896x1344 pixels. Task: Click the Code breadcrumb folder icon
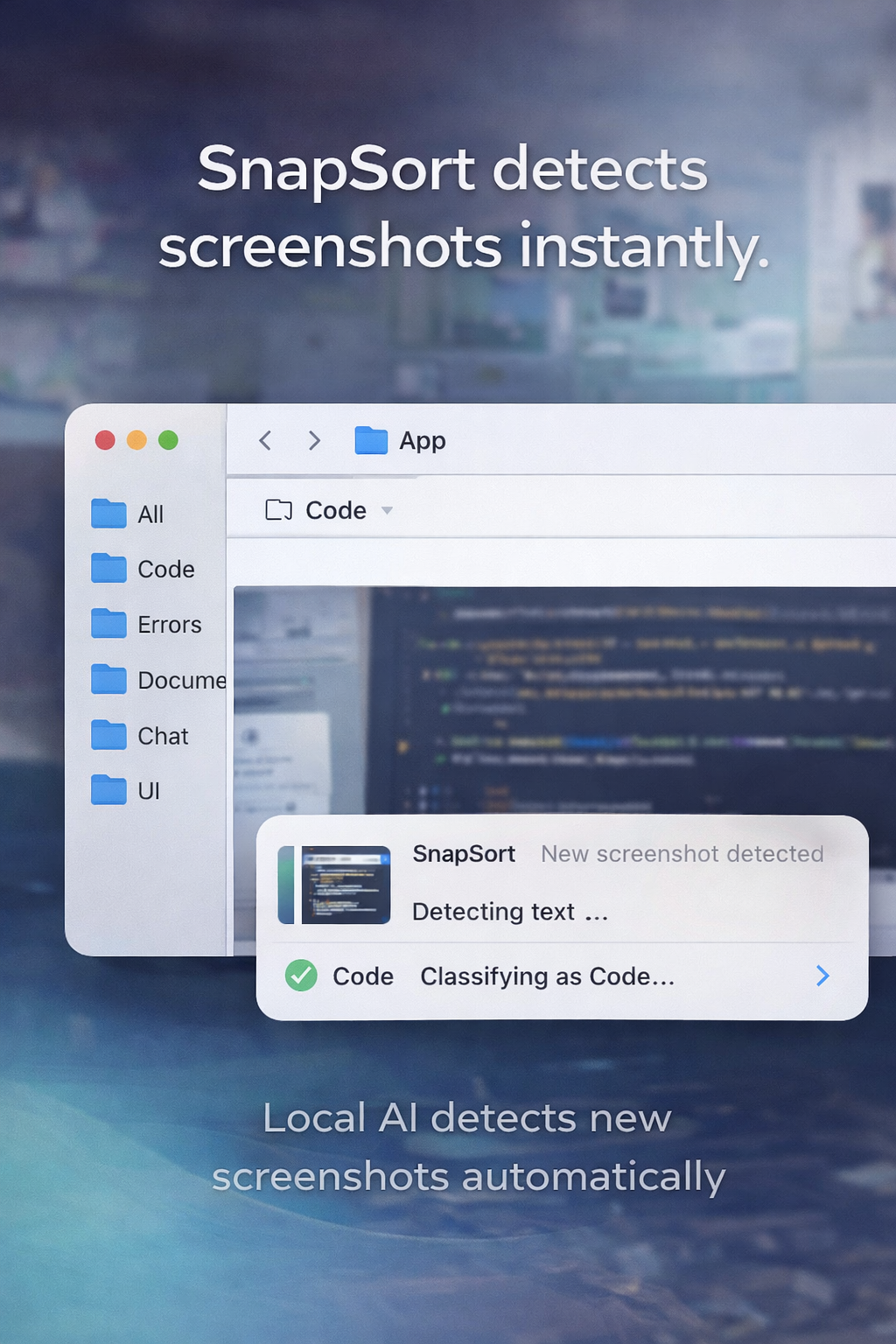click(278, 510)
